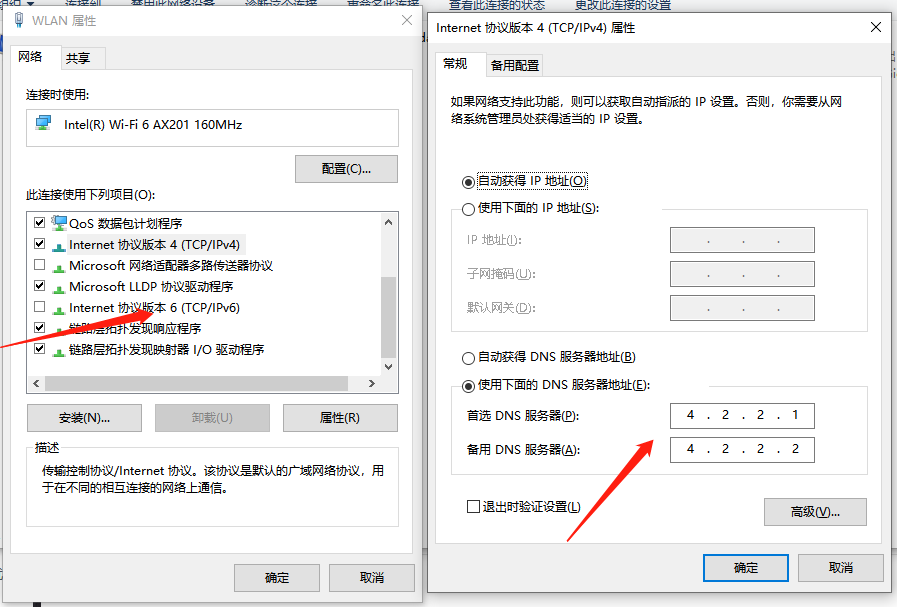Click the network icon next to QoS 数据包计划程序
This screenshot has width=897, height=607.
[x=59, y=222]
